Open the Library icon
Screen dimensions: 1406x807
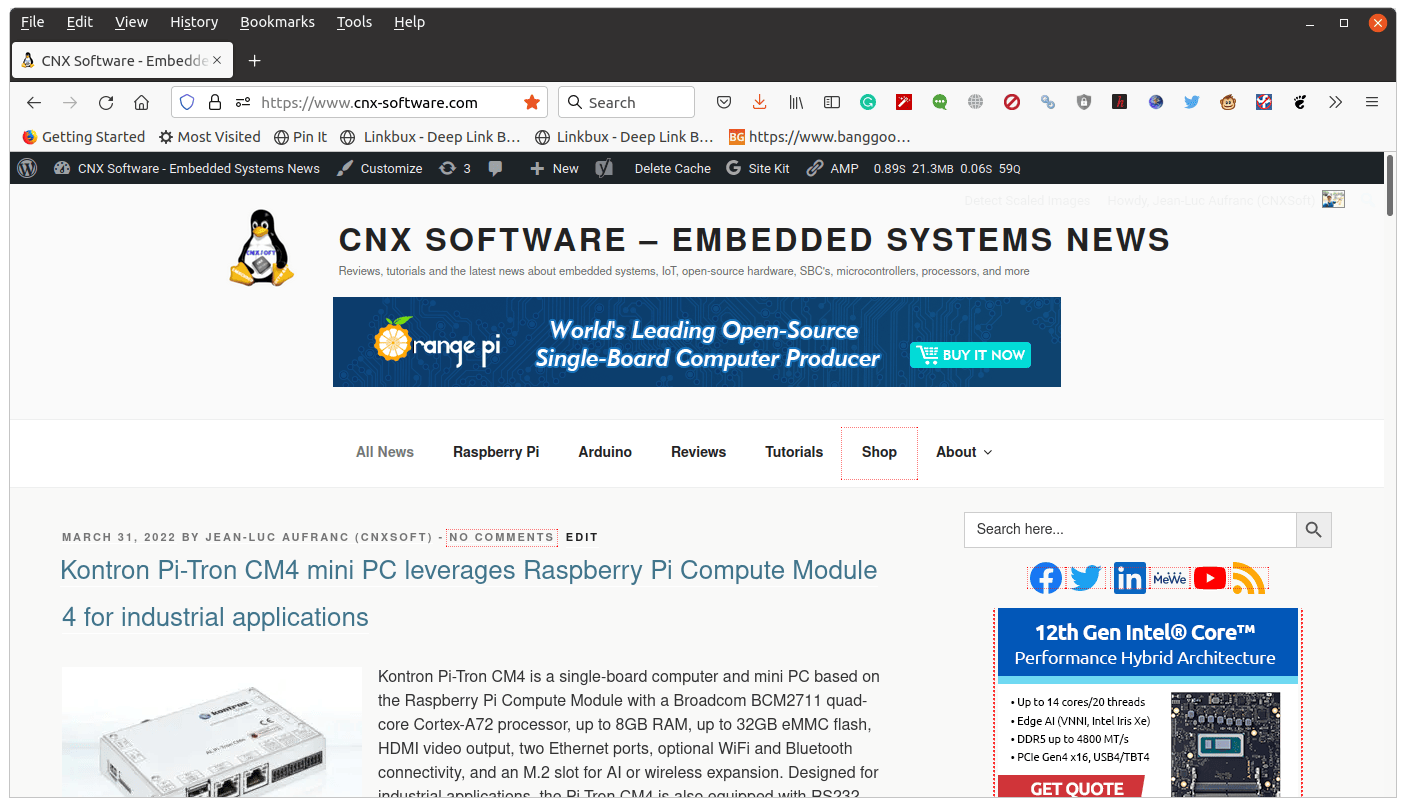click(x=796, y=102)
